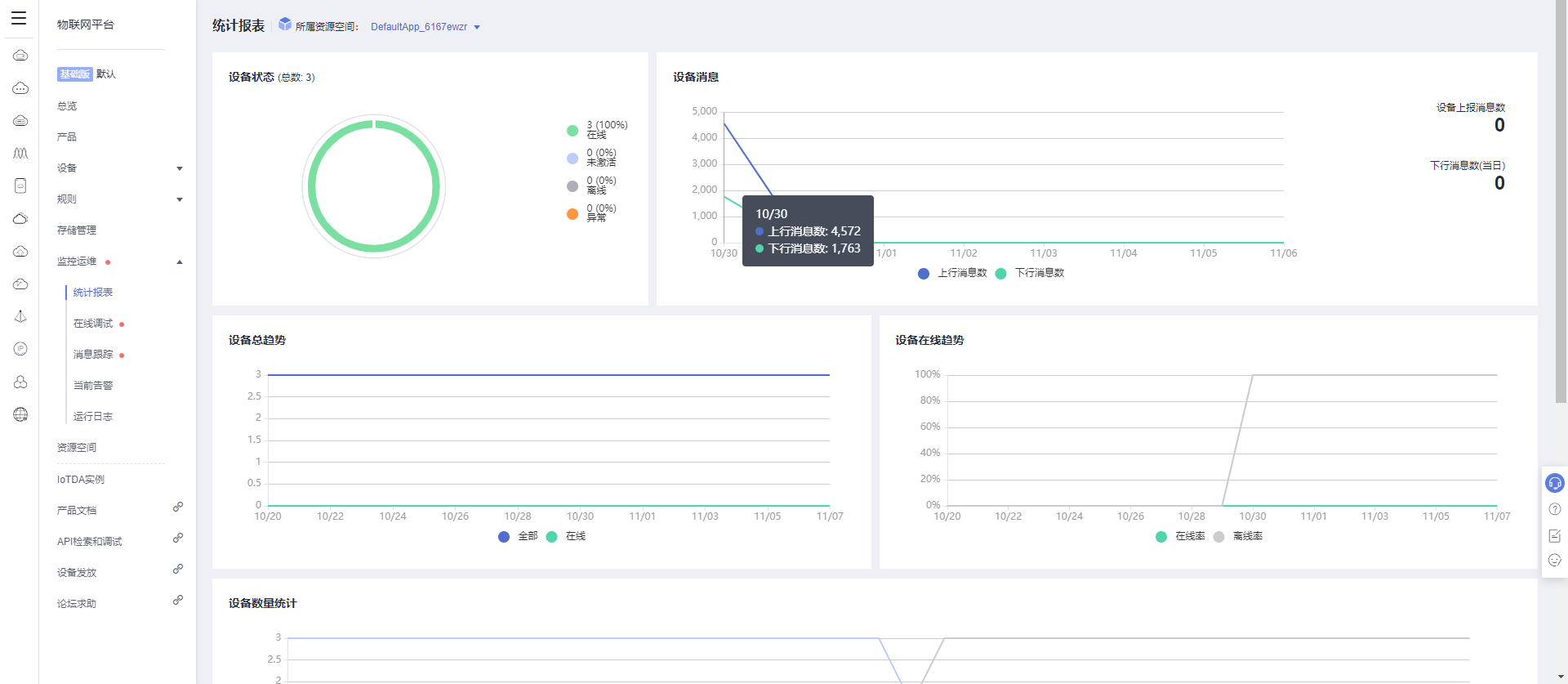Open the hamburger navigation menu

[19, 18]
